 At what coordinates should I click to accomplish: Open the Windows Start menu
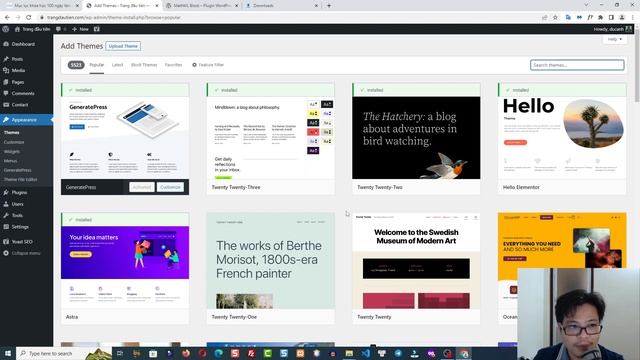coord(8,353)
